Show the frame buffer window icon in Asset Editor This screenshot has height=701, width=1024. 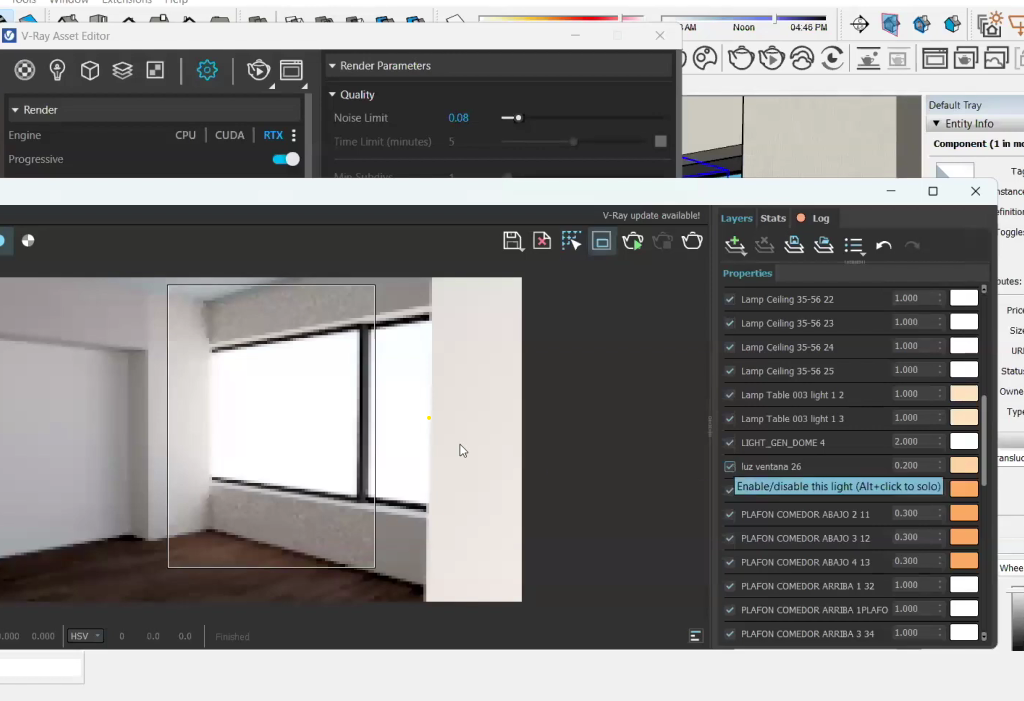tap(291, 70)
